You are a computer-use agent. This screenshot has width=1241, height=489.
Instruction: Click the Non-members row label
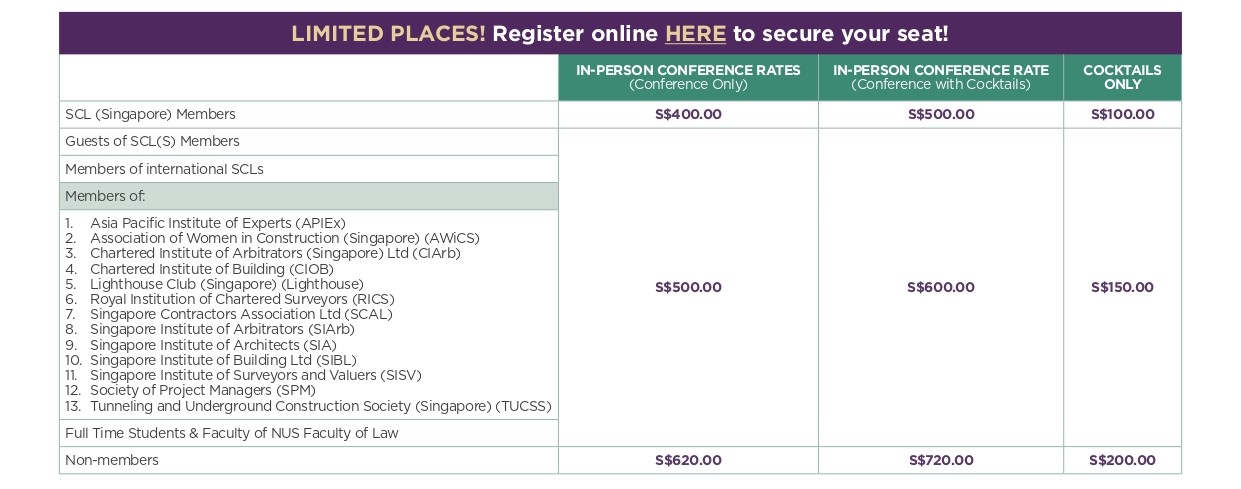tap(112, 460)
